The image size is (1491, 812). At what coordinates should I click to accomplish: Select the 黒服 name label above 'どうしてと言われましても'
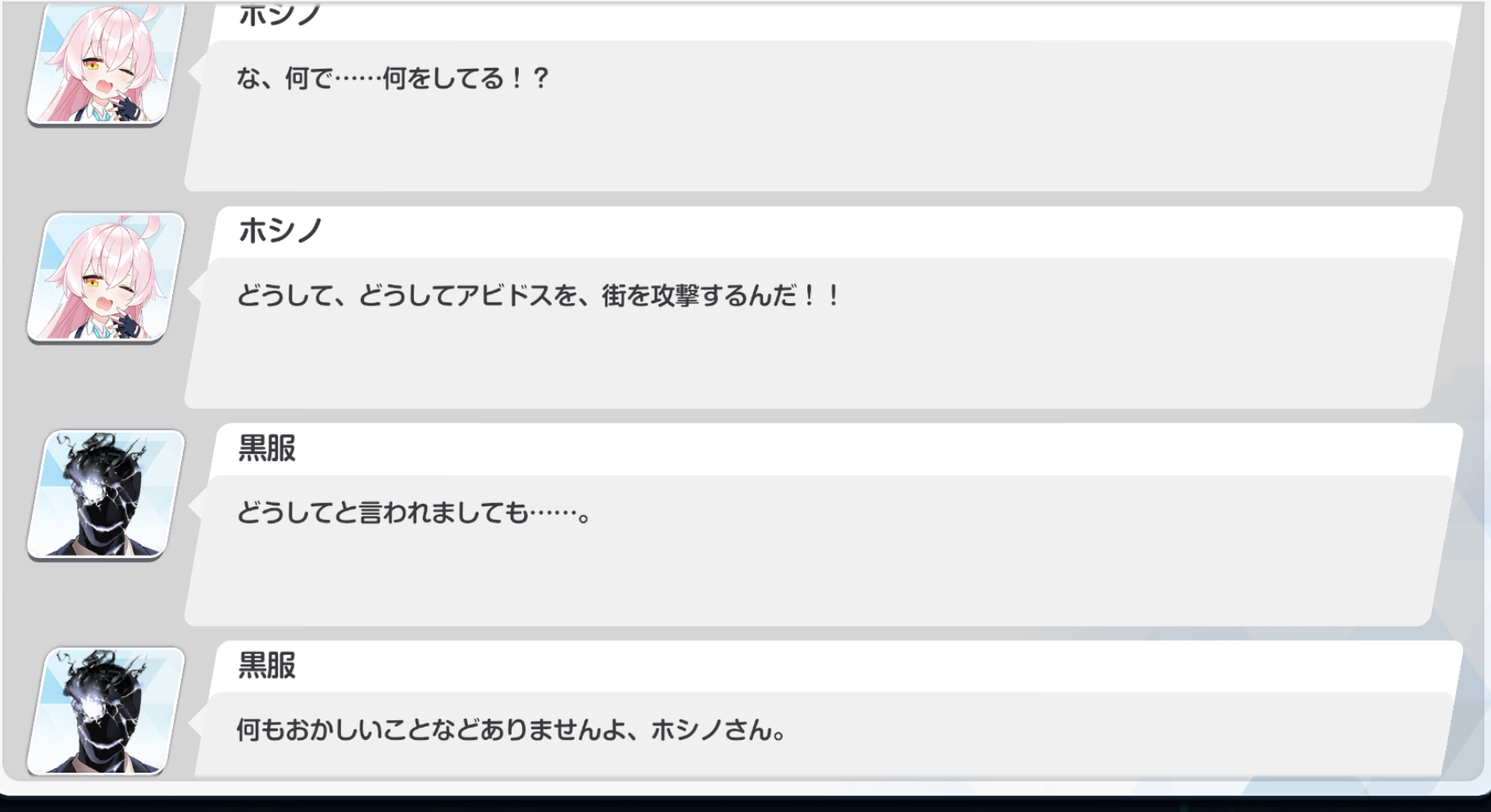click(x=266, y=448)
